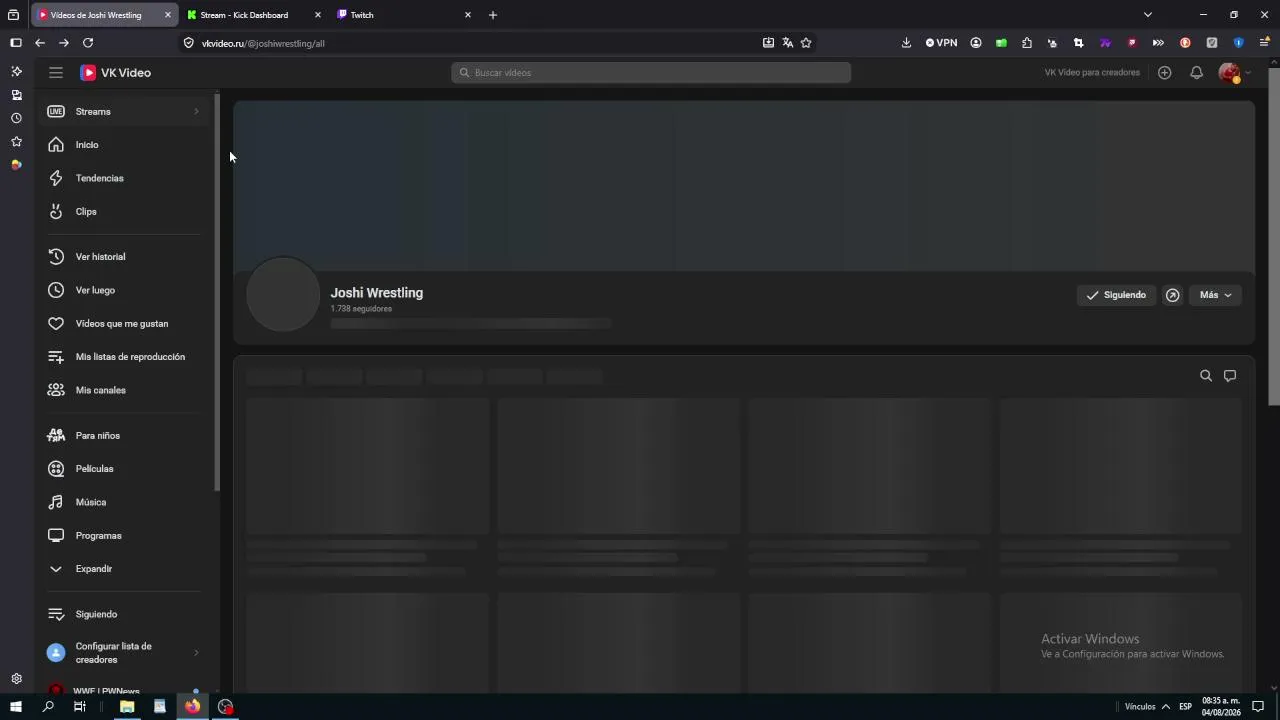Click the share channel arrow icon
This screenshot has height=720, width=1280.
1173,295
